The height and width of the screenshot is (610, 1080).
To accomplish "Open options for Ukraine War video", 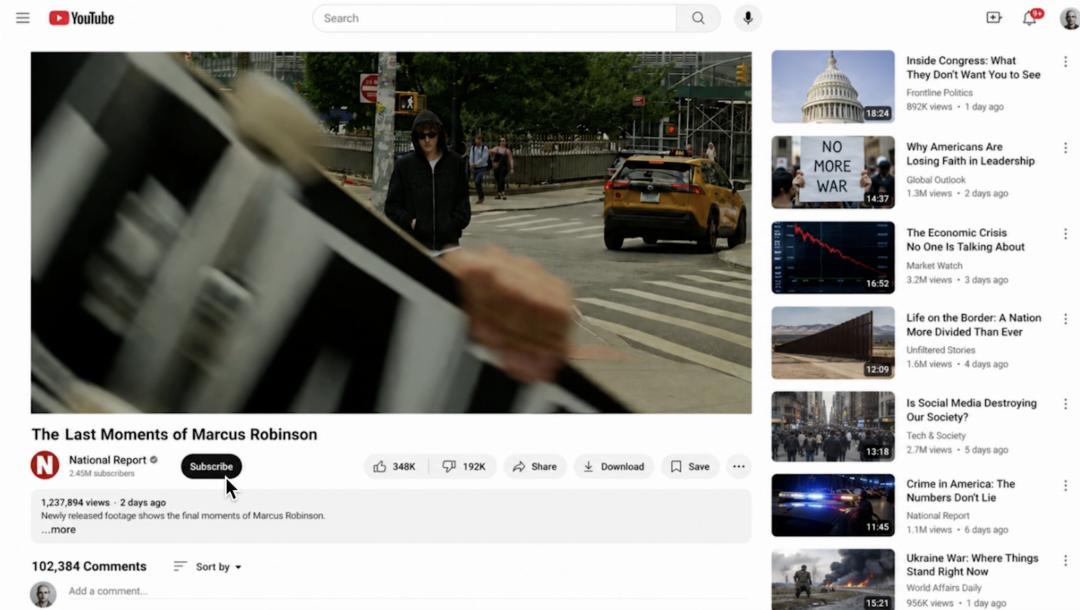I will point(1065,560).
